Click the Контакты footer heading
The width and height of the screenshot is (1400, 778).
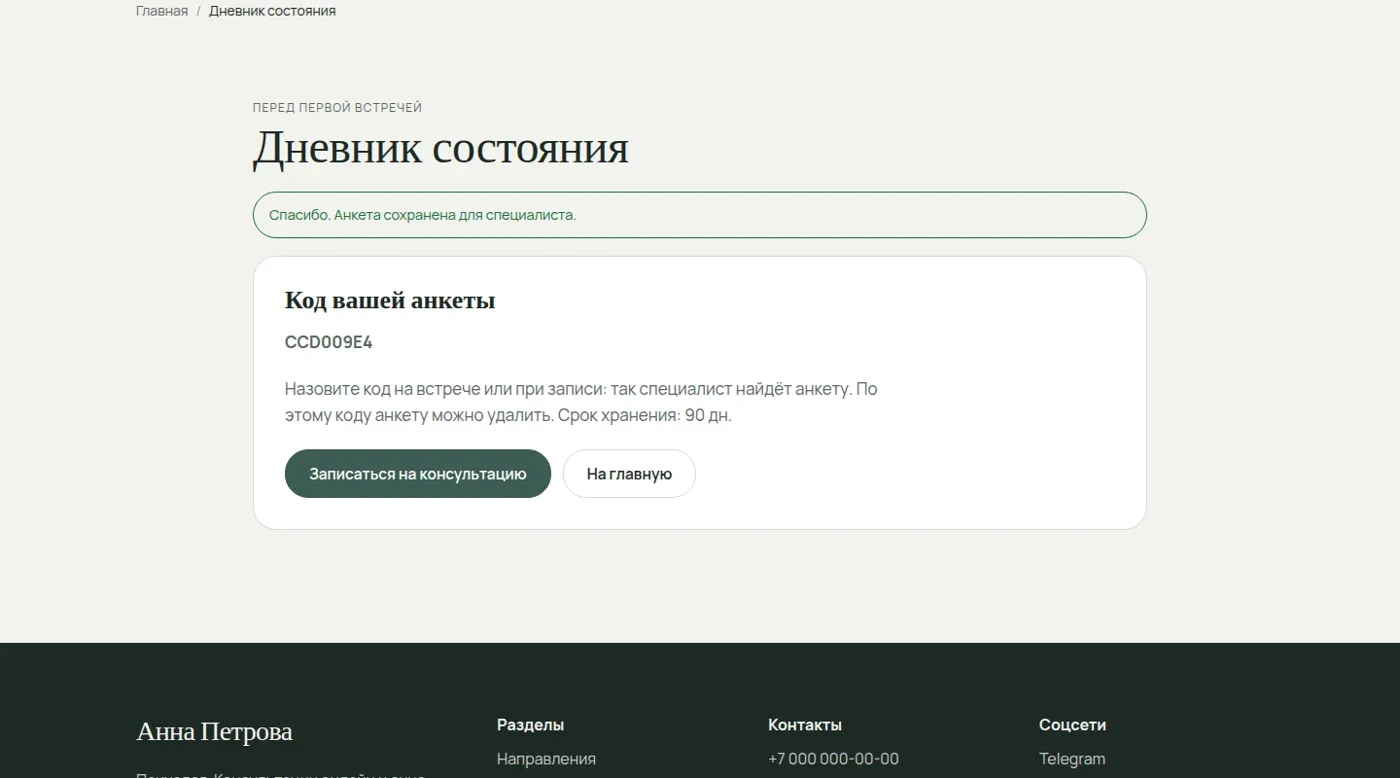(x=805, y=725)
